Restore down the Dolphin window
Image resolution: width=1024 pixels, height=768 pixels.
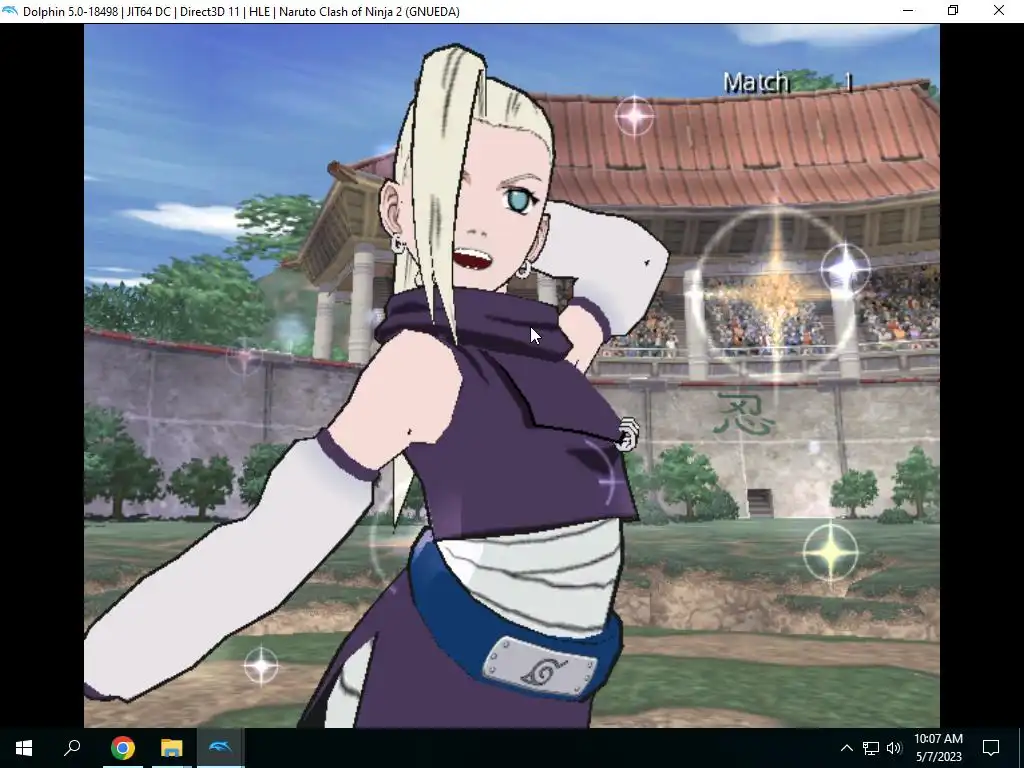tap(953, 11)
